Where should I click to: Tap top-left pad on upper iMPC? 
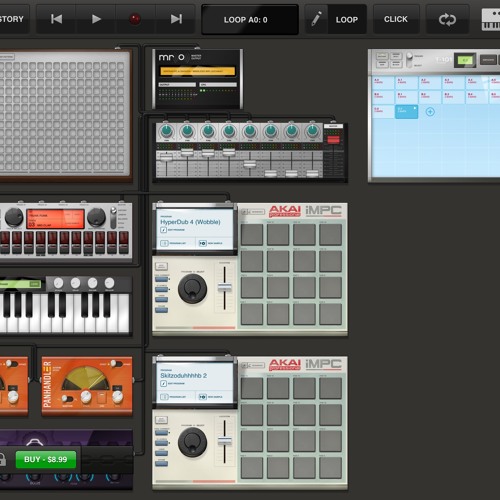[252, 235]
